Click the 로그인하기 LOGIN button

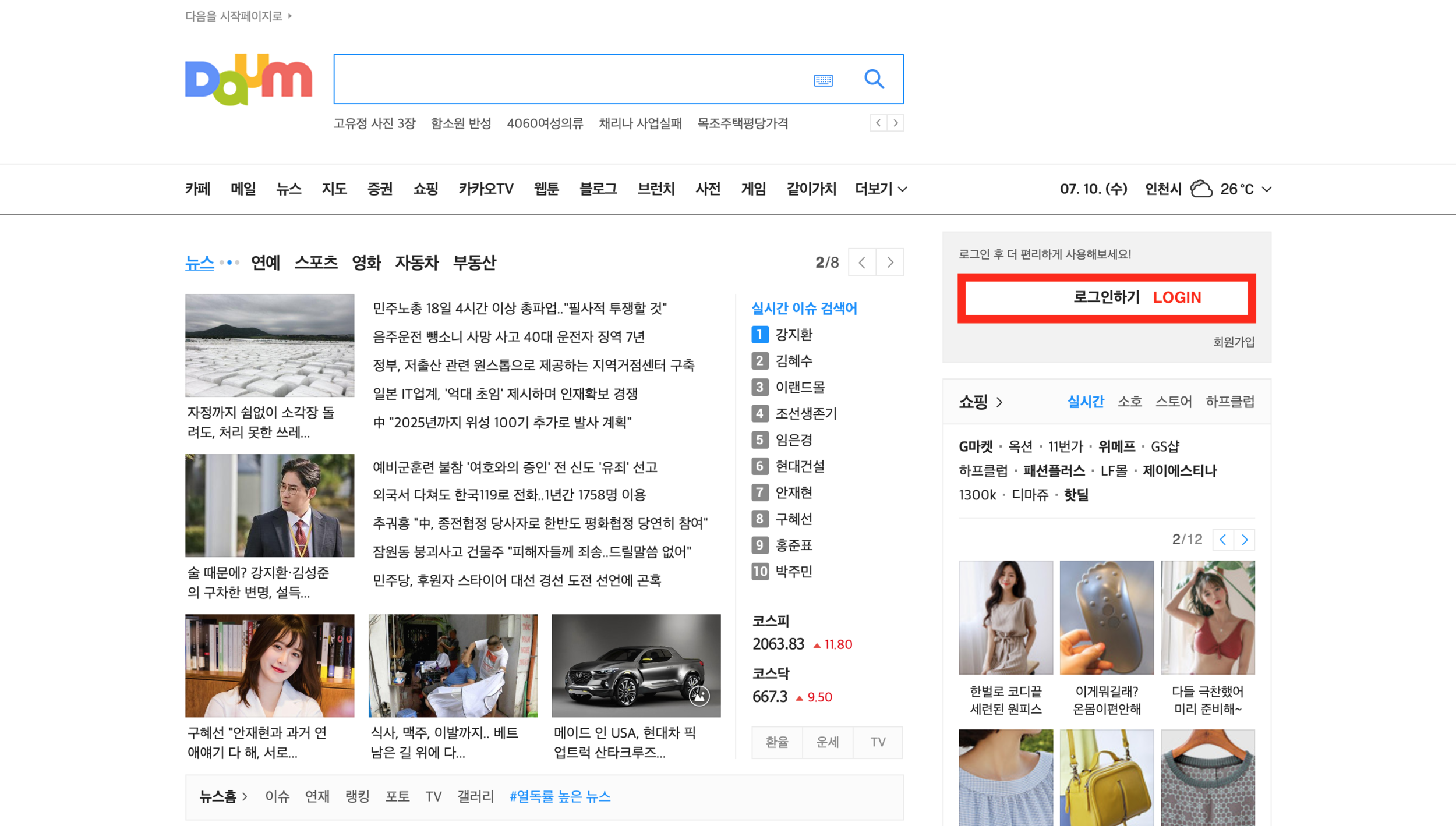pyautogui.click(x=1105, y=297)
